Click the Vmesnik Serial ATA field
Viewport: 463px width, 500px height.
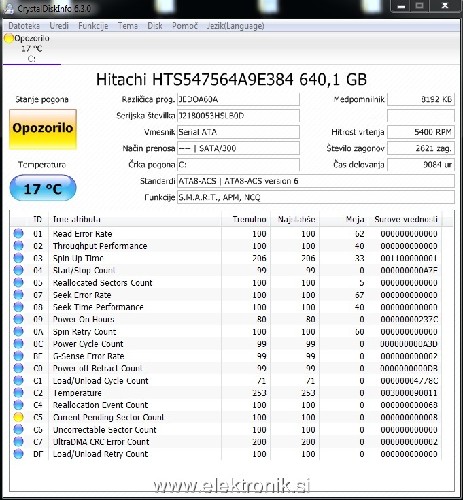(238, 132)
